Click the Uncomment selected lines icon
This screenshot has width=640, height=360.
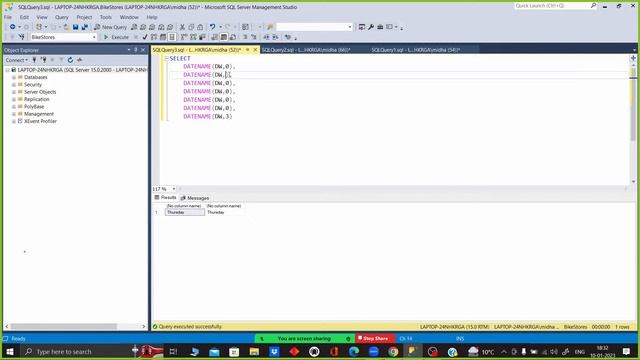[253, 37]
